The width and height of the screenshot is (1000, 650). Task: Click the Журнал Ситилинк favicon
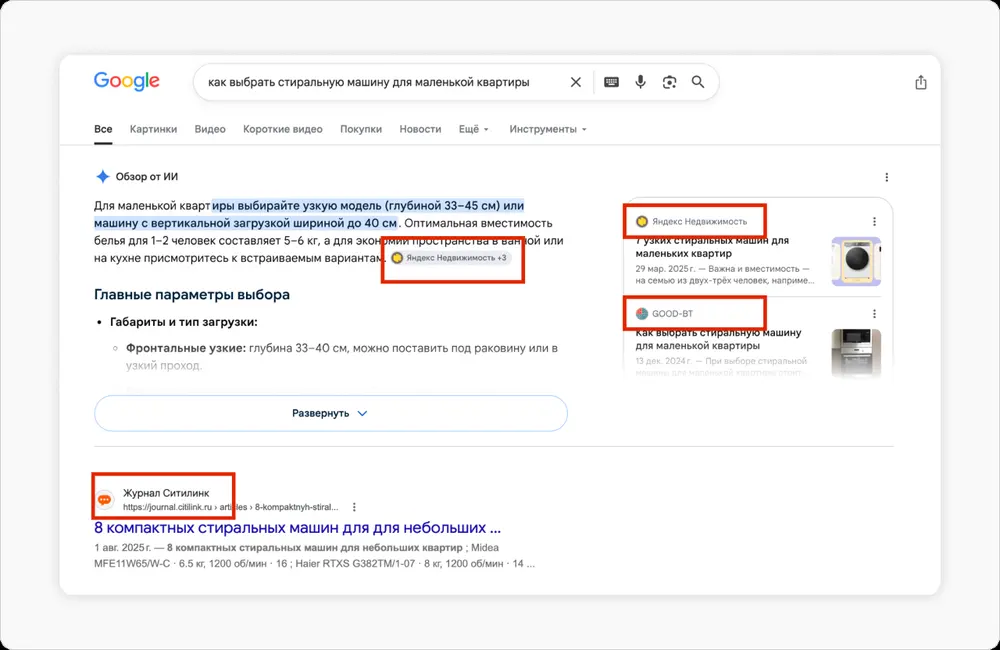pyautogui.click(x=105, y=499)
